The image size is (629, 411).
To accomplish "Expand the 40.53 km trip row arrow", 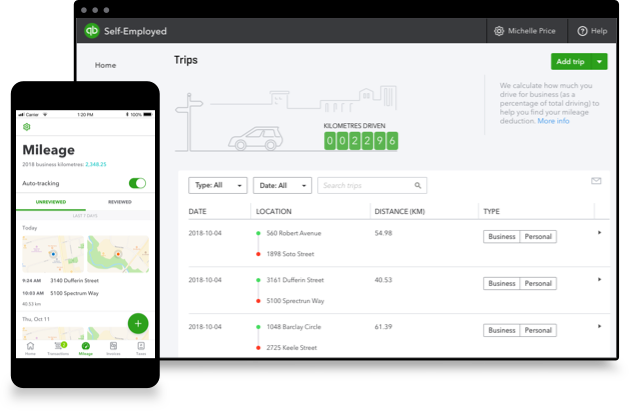I will [x=599, y=279].
